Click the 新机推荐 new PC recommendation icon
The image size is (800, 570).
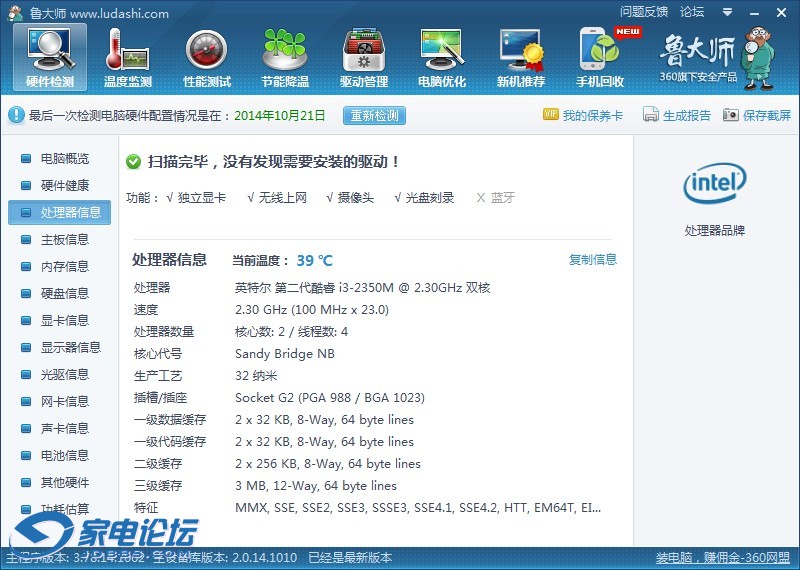521,57
